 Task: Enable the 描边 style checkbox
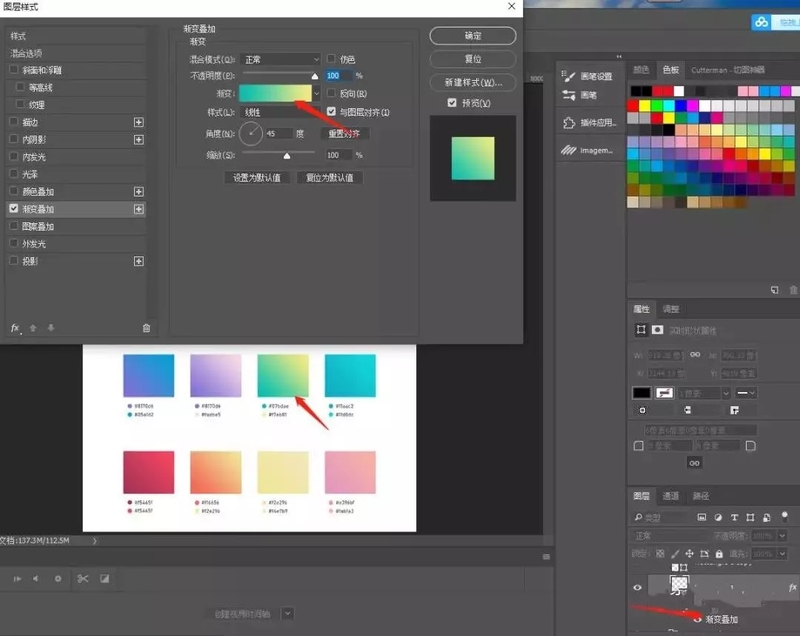[x=14, y=121]
